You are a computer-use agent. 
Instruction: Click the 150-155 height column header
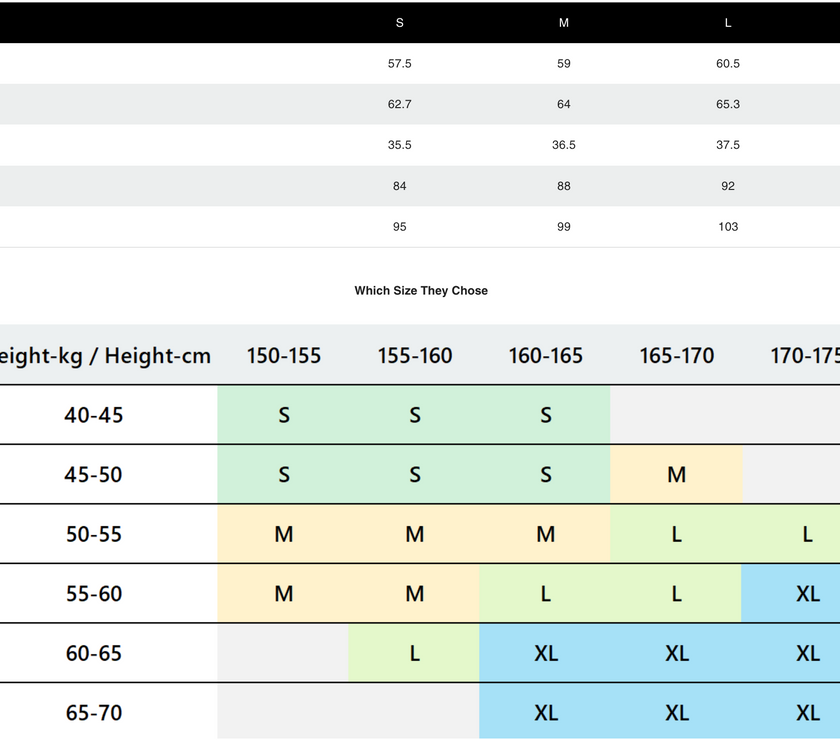coord(284,355)
